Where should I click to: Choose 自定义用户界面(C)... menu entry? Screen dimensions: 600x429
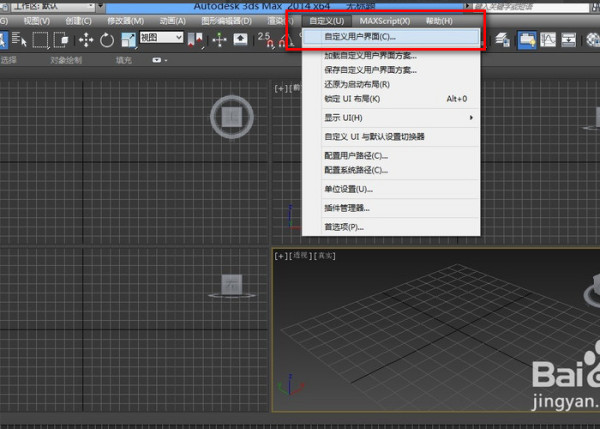(391, 37)
